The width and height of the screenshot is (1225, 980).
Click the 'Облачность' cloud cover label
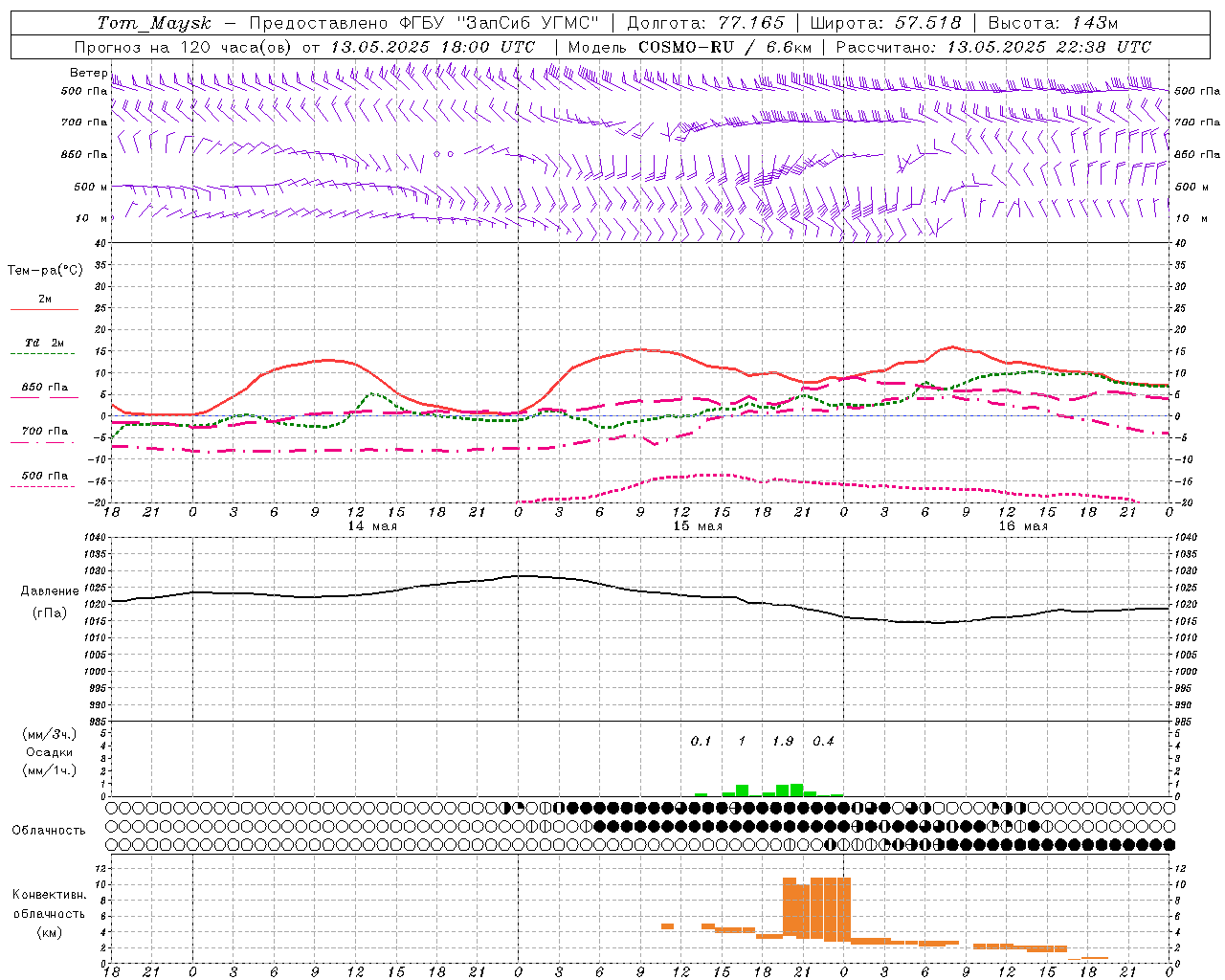click(x=49, y=831)
